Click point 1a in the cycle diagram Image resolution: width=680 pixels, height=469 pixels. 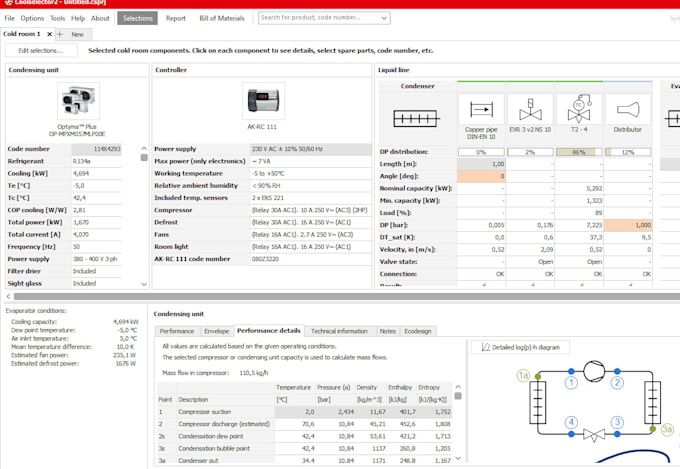click(523, 375)
